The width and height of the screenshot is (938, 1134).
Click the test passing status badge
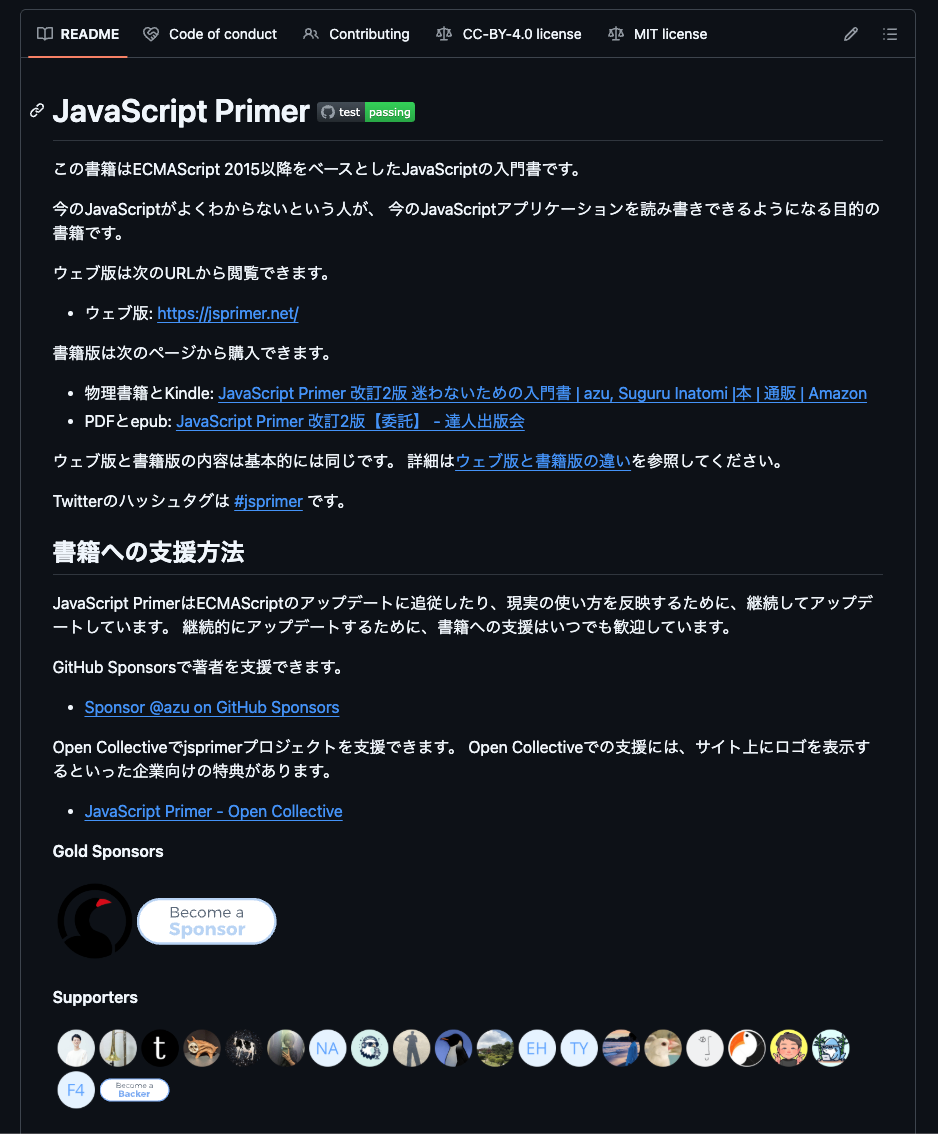(366, 112)
